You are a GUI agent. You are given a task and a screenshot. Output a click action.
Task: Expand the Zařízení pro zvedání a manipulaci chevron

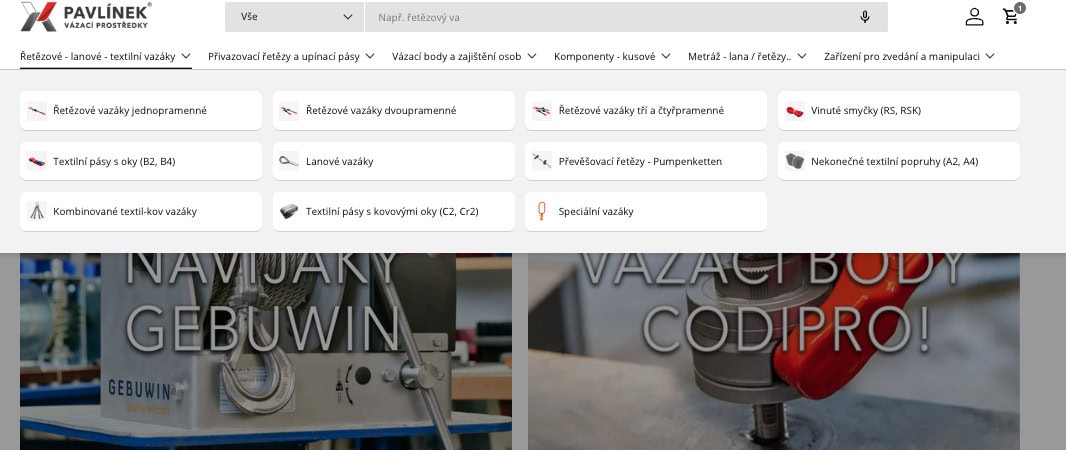[x=990, y=56]
